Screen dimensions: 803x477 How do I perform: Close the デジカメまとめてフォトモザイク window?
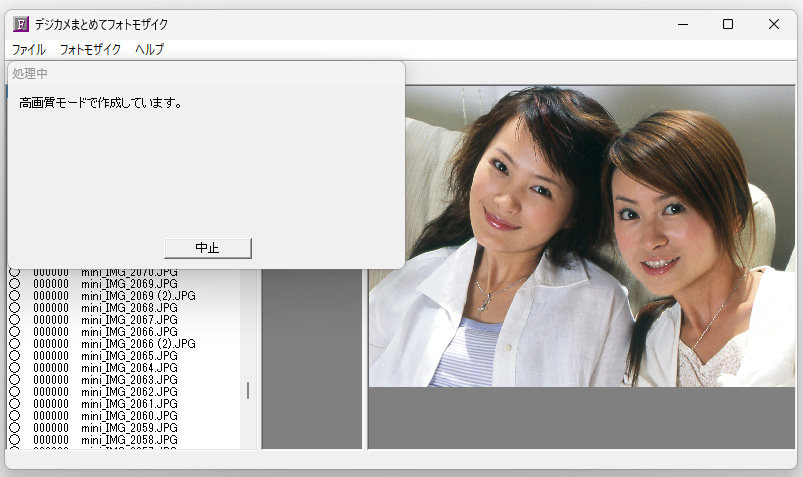click(x=774, y=24)
